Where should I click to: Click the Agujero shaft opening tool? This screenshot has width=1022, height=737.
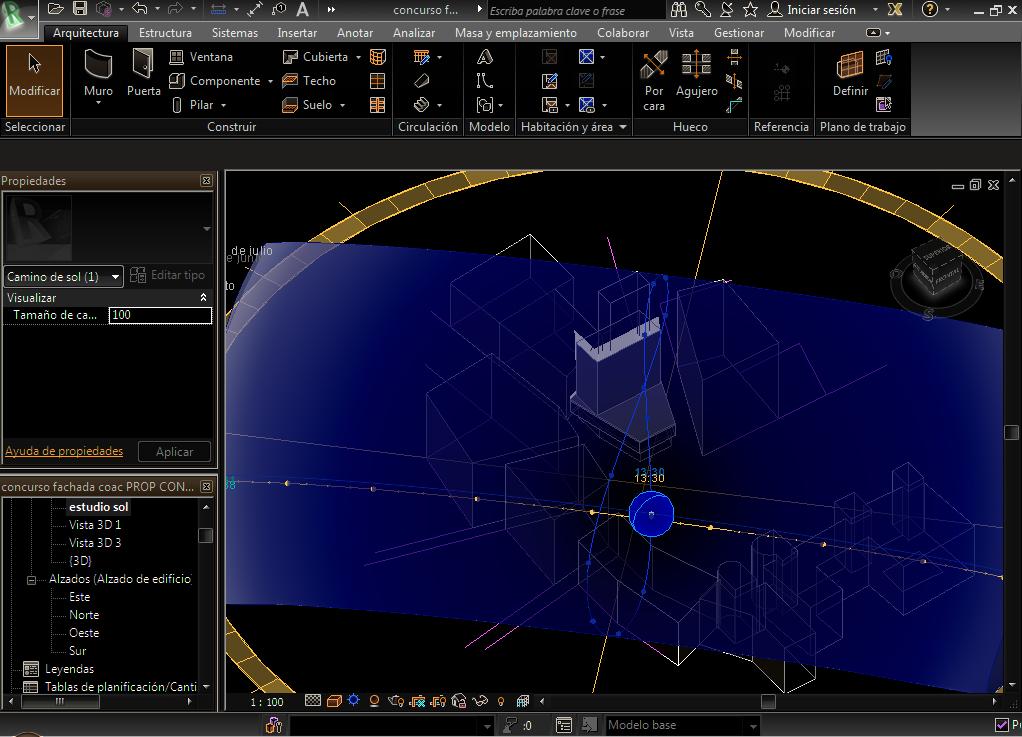click(x=696, y=76)
